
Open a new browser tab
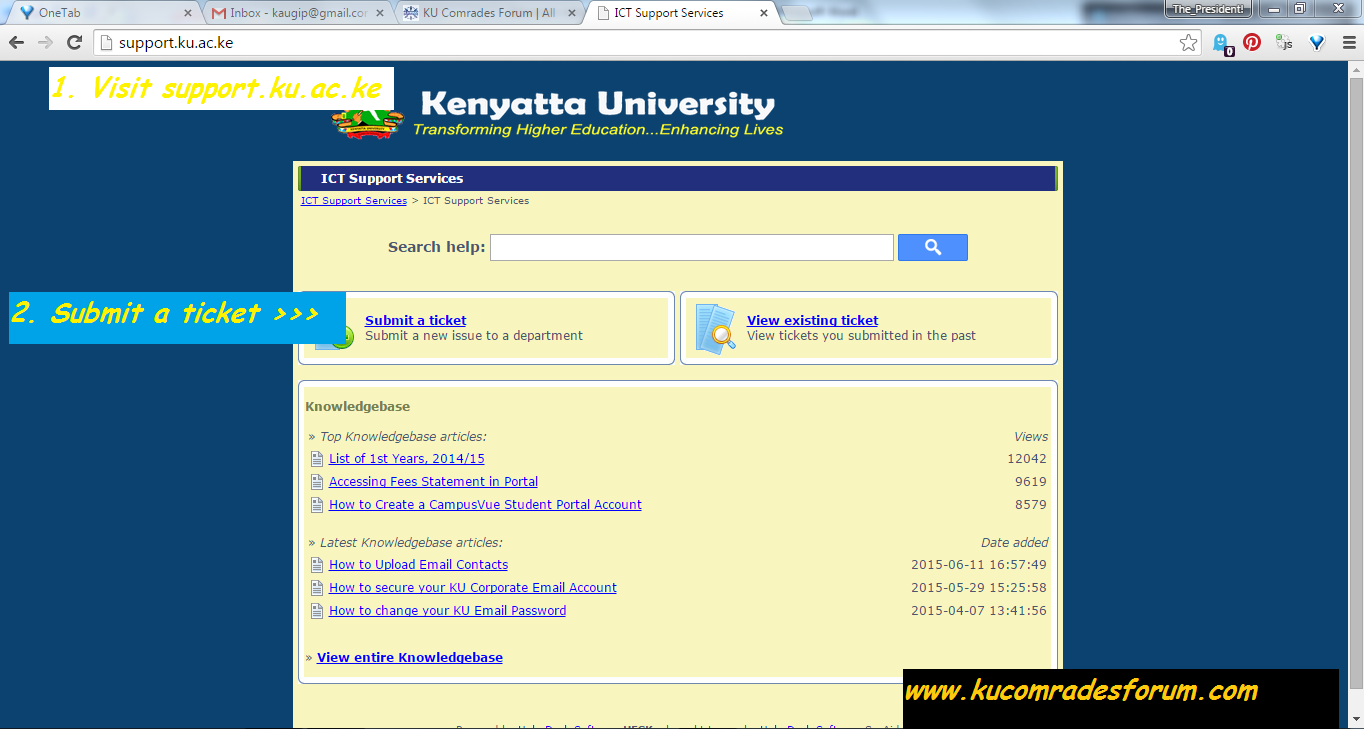(797, 14)
